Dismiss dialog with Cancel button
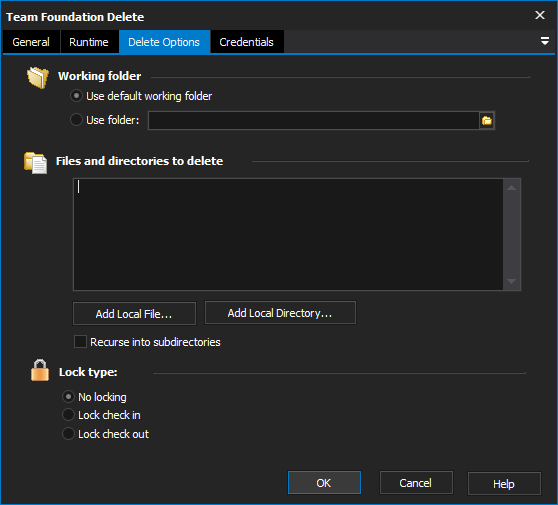 416,483
